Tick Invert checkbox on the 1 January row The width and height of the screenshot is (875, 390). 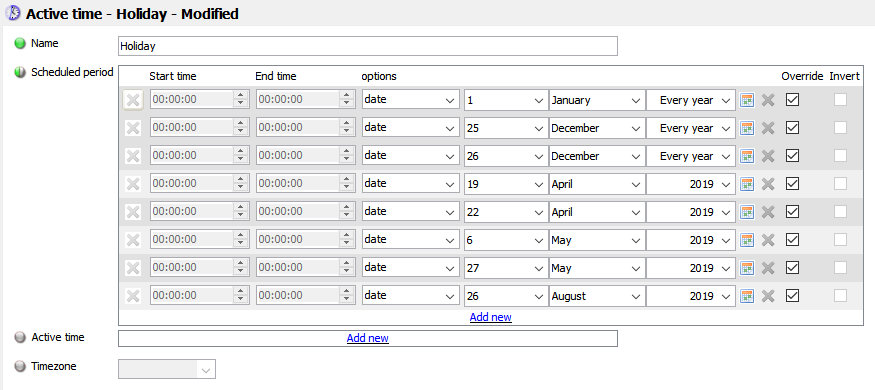click(x=840, y=99)
